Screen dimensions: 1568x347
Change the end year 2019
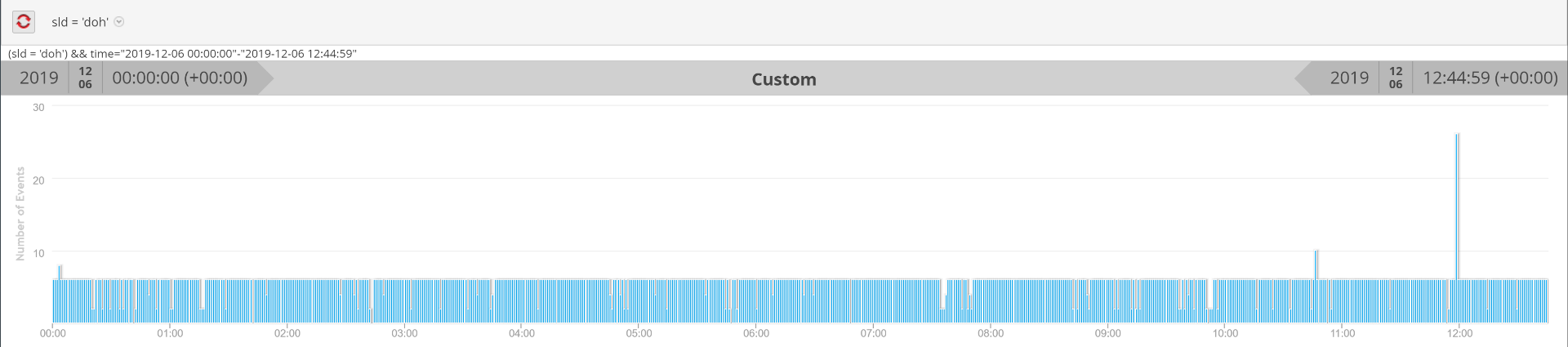coord(1348,78)
